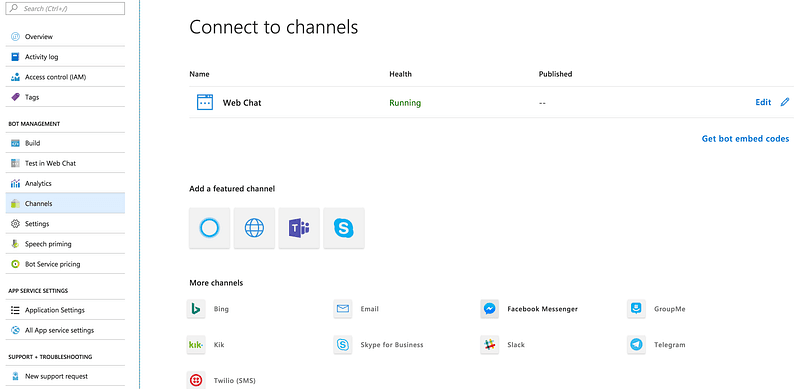
Task: Click Get bot embed codes link
Action: click(745, 139)
